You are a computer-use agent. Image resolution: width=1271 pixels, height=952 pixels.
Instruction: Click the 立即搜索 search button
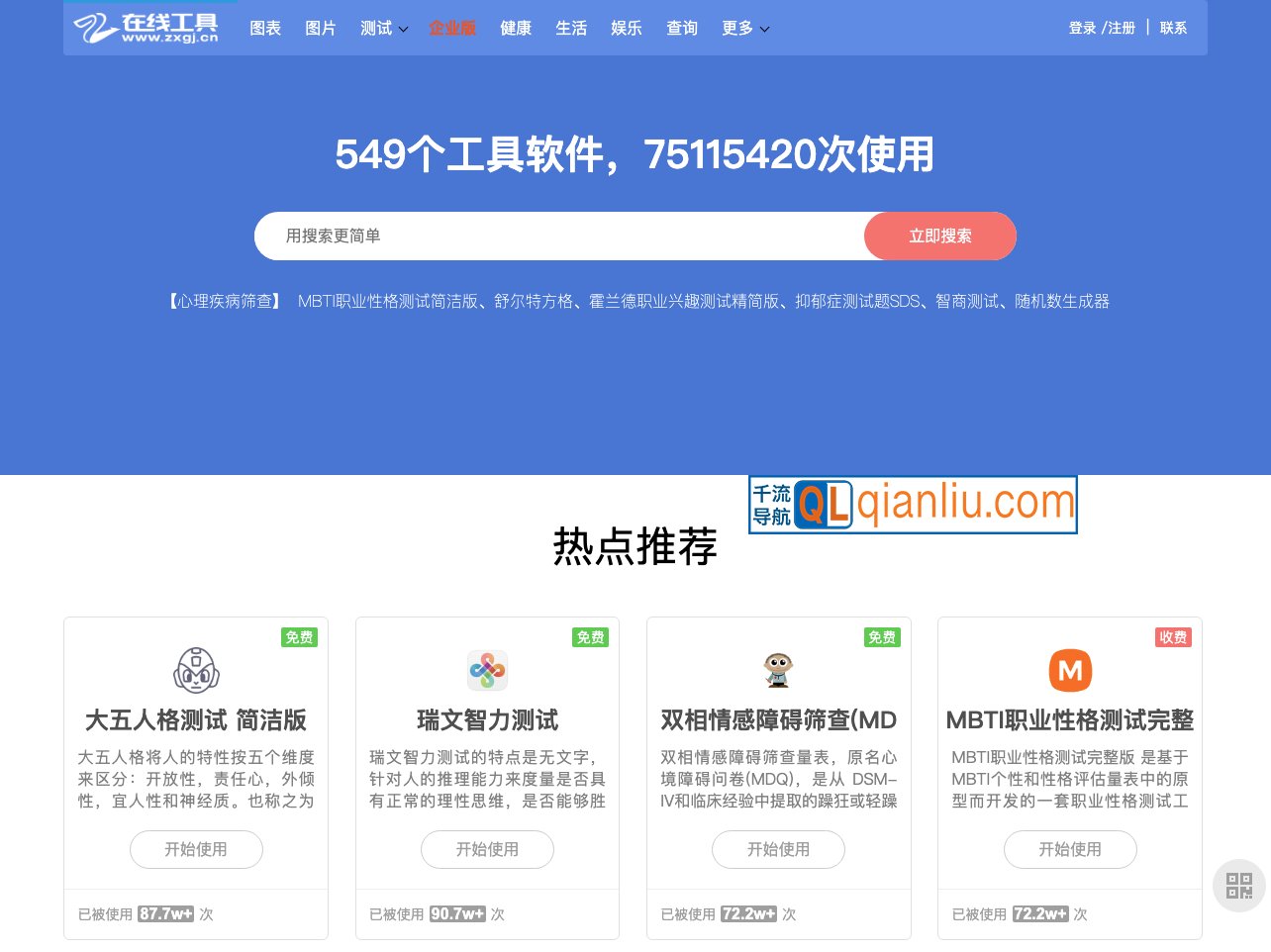tap(940, 236)
